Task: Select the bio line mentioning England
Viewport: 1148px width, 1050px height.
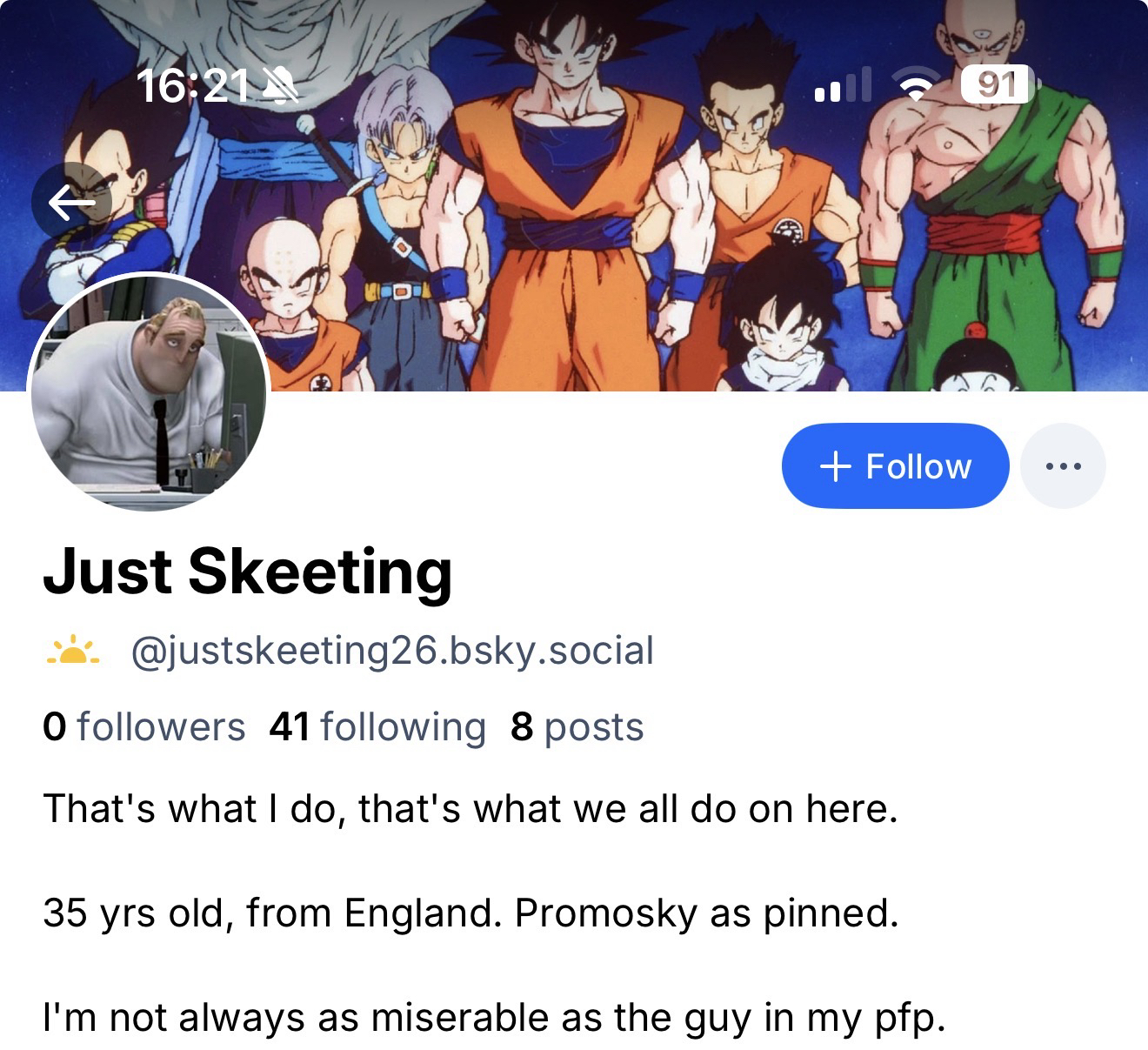Action: (471, 913)
